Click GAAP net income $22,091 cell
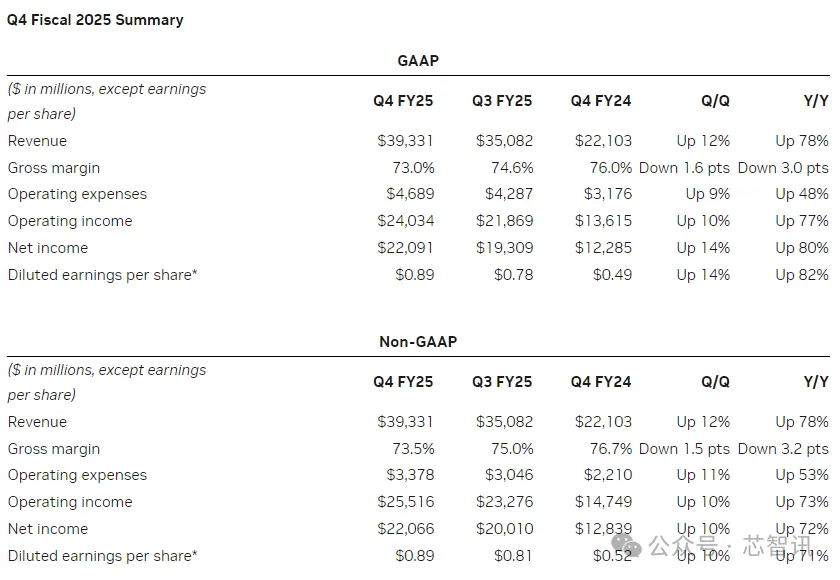This screenshot has width=840, height=580. coord(405,247)
